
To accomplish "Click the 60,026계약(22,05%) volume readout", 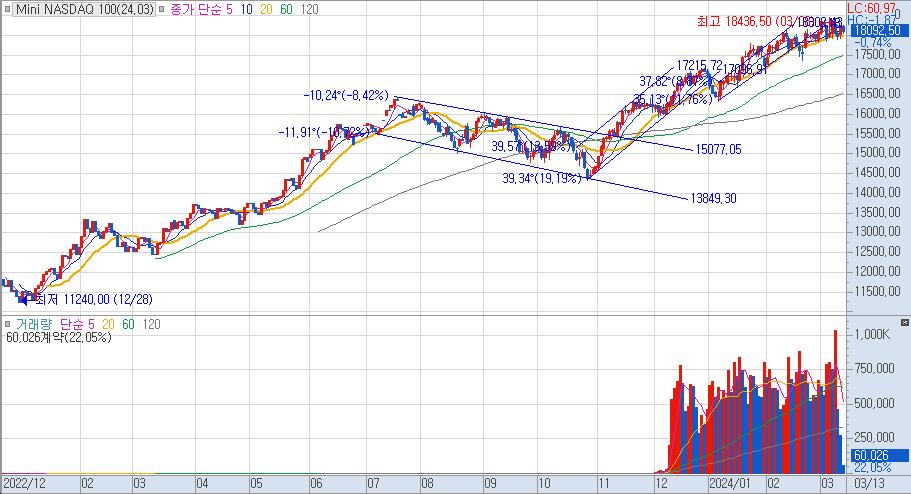I will [x=59, y=337].
